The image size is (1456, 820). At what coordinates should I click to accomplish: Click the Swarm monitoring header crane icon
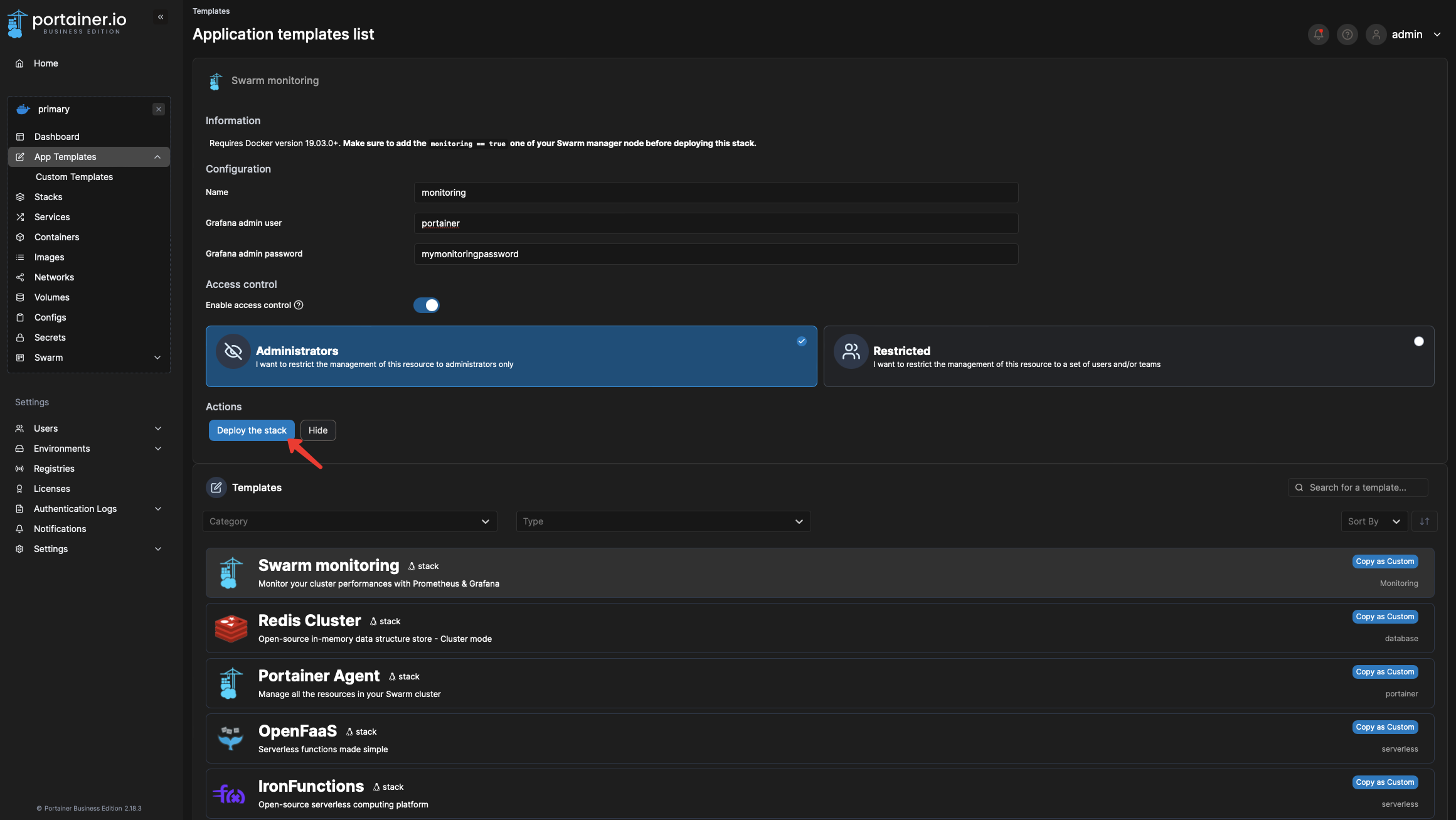[x=216, y=81]
